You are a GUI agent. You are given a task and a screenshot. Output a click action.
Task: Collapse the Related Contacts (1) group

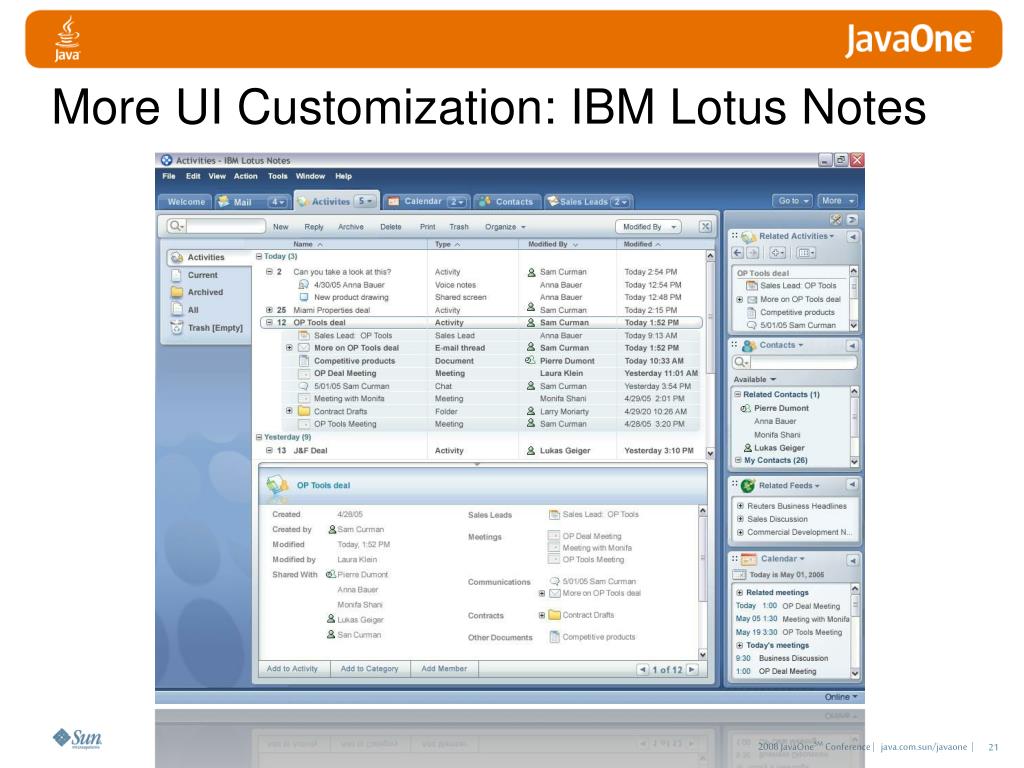pyautogui.click(x=738, y=394)
